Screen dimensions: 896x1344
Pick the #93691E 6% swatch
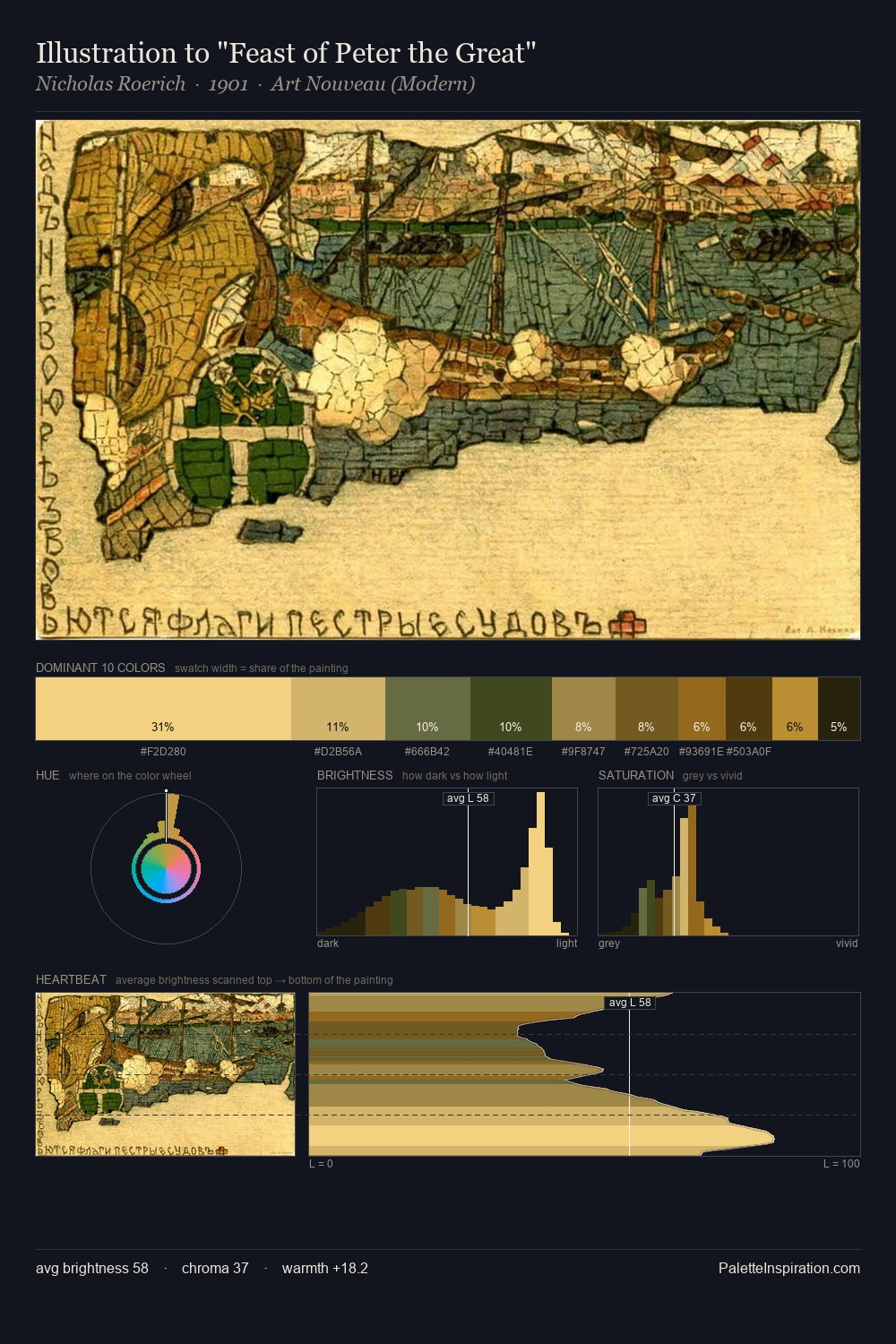702,709
